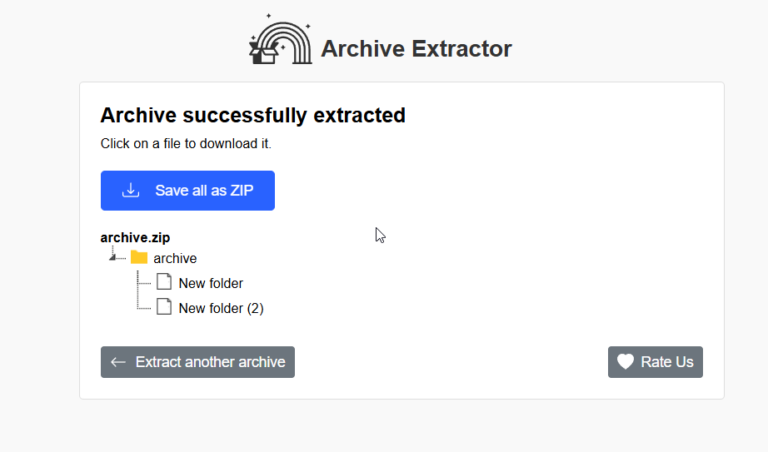Image resolution: width=768 pixels, height=452 pixels.
Task: Open the "Archive Extractor" title text
Action: tap(416, 48)
